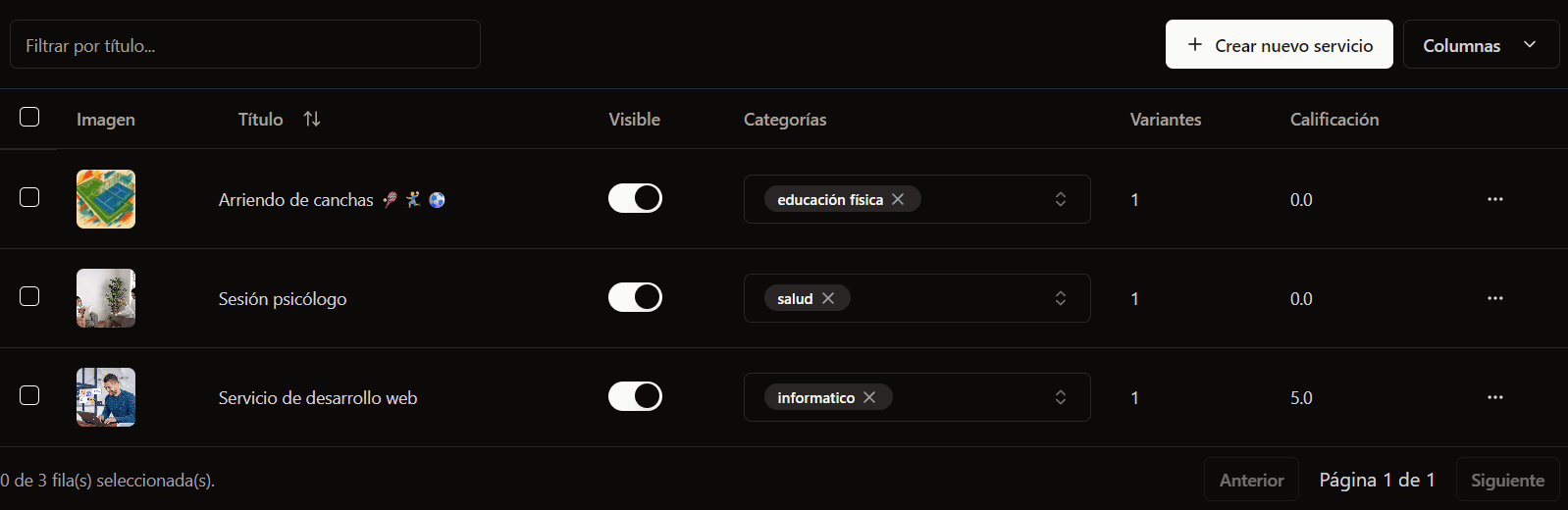The image size is (1568, 510).
Task: Sort table by Título column header
Action: 279,119
